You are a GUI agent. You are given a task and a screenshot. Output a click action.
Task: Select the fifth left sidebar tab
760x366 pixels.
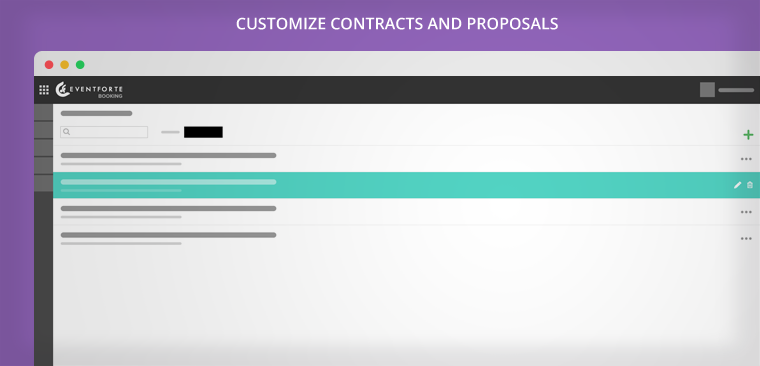(43, 183)
